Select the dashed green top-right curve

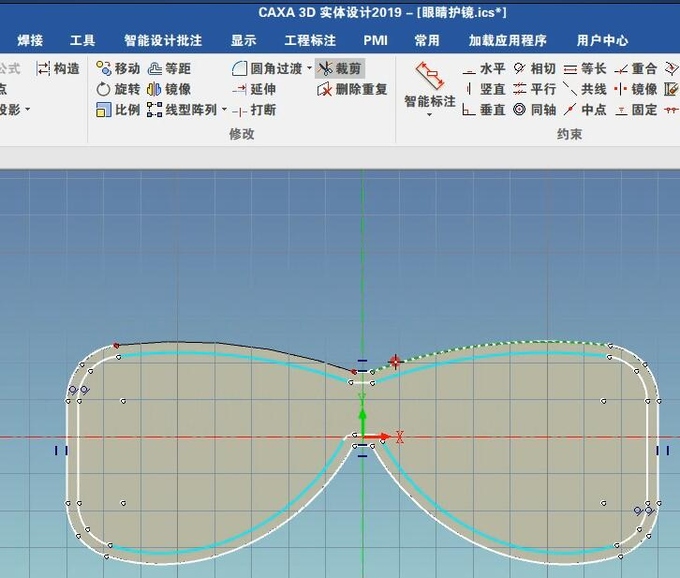click(x=490, y=346)
